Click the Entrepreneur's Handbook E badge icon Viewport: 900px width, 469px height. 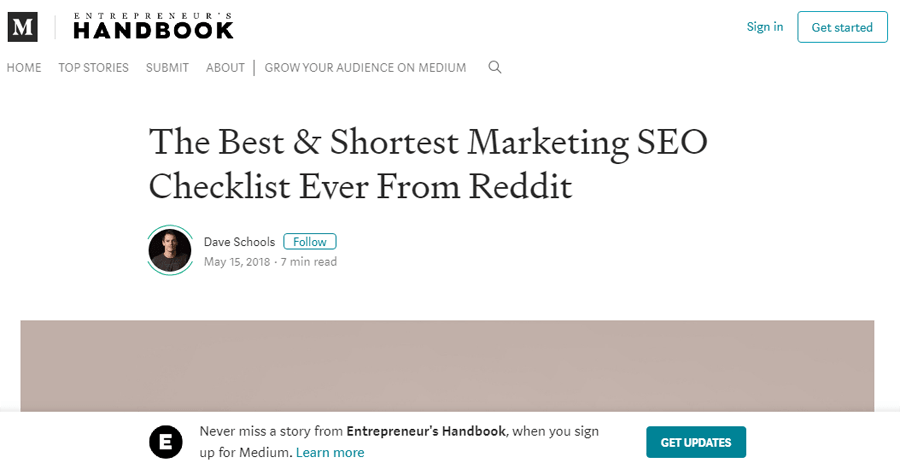pyautogui.click(x=166, y=442)
